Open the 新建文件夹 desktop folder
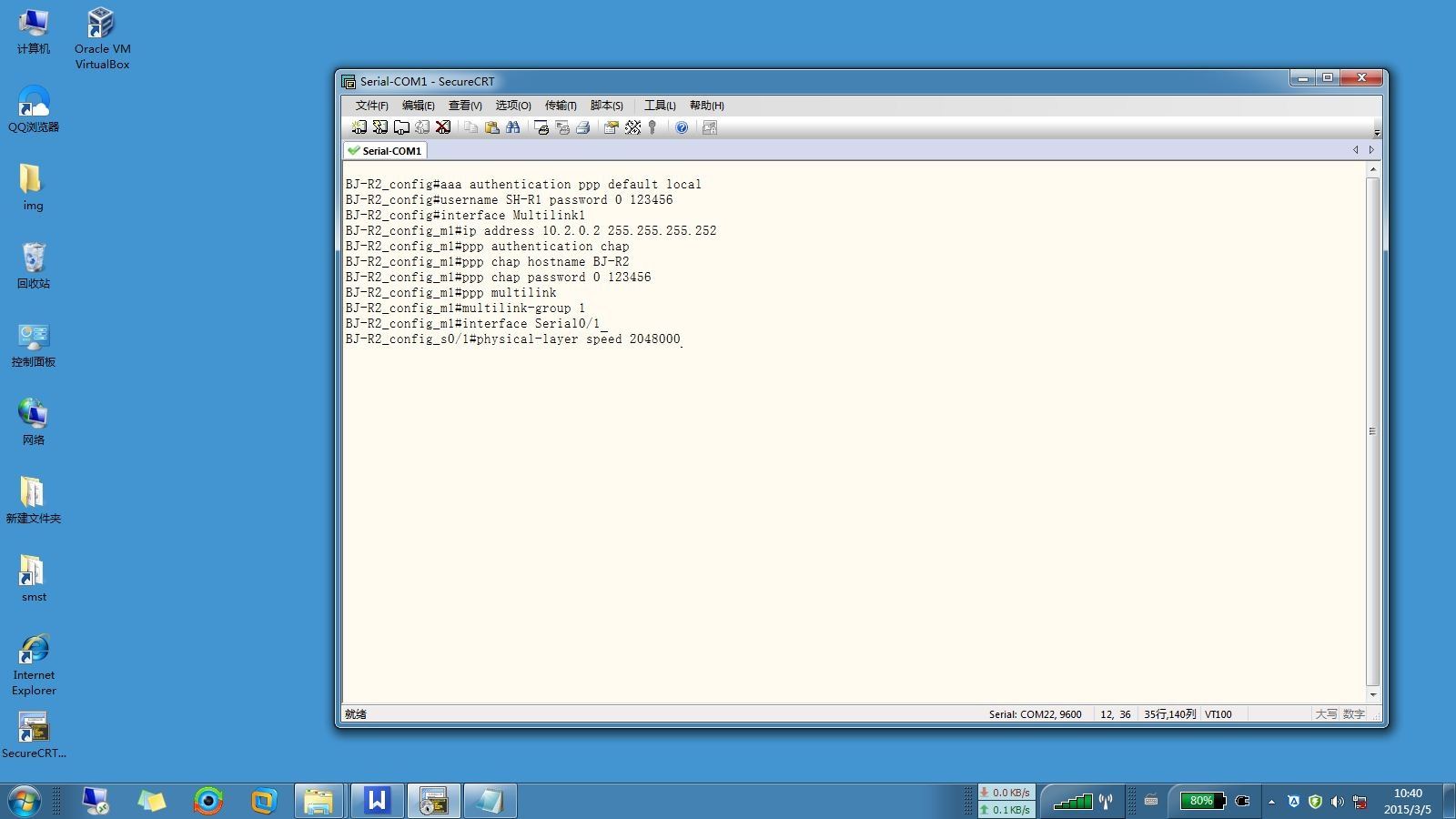 pos(34,500)
